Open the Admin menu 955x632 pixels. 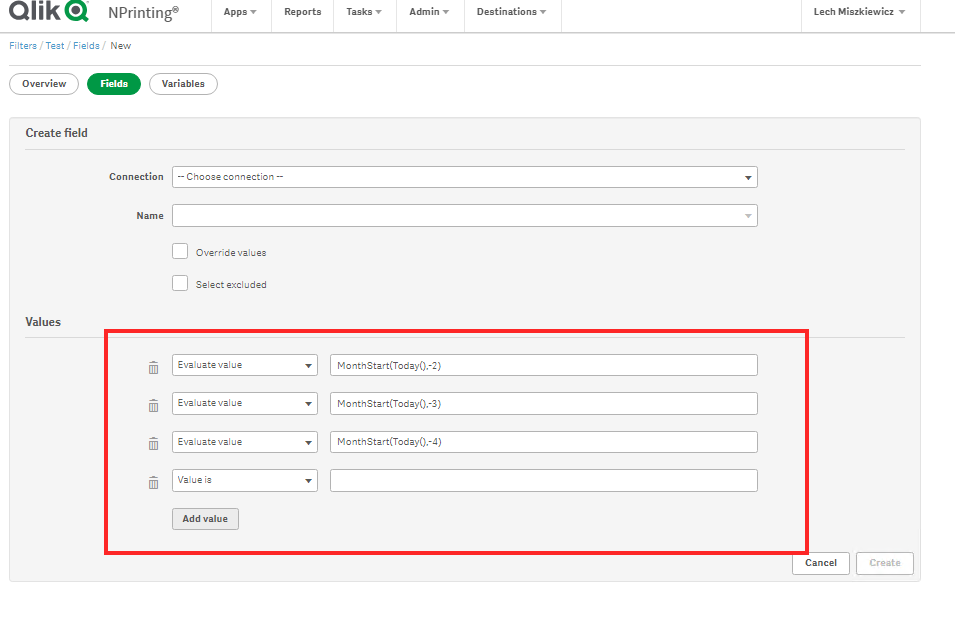coord(429,12)
